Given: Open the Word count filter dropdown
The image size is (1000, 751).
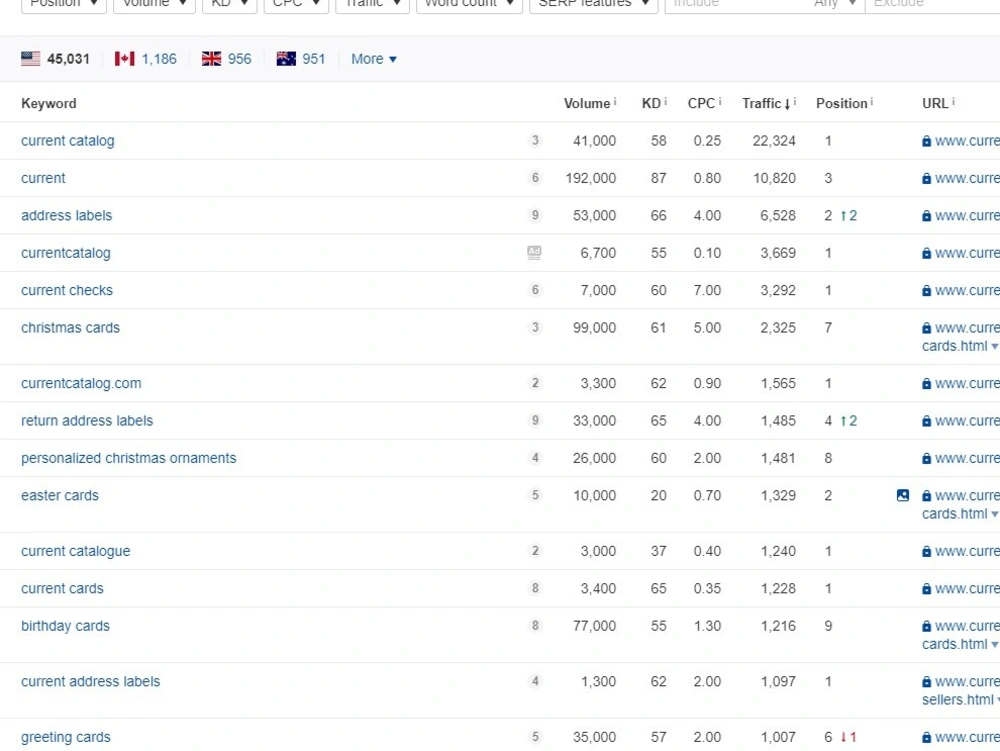Looking at the screenshot, I should [x=469, y=4].
